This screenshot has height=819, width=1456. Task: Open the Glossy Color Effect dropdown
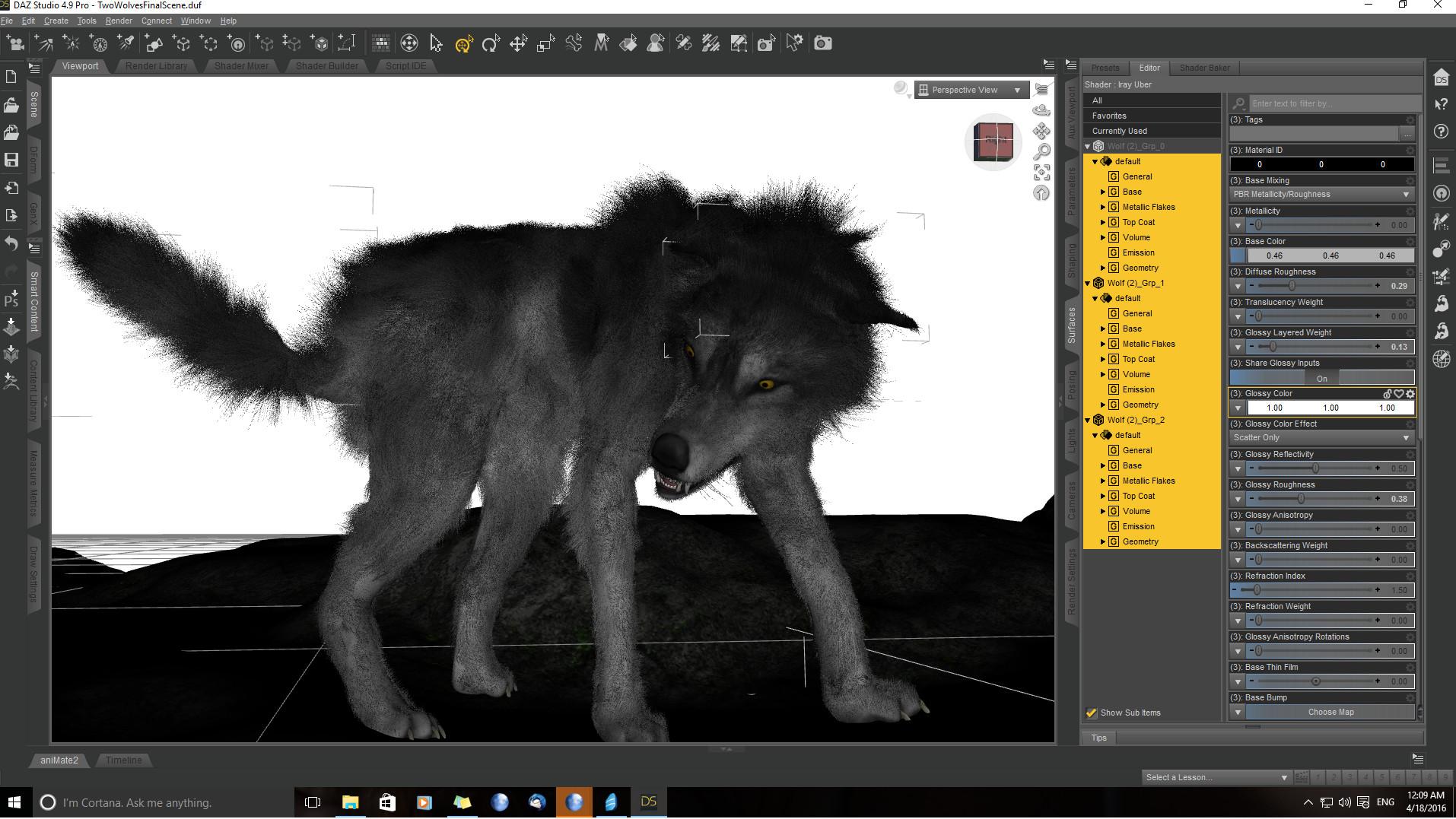tap(1321, 438)
